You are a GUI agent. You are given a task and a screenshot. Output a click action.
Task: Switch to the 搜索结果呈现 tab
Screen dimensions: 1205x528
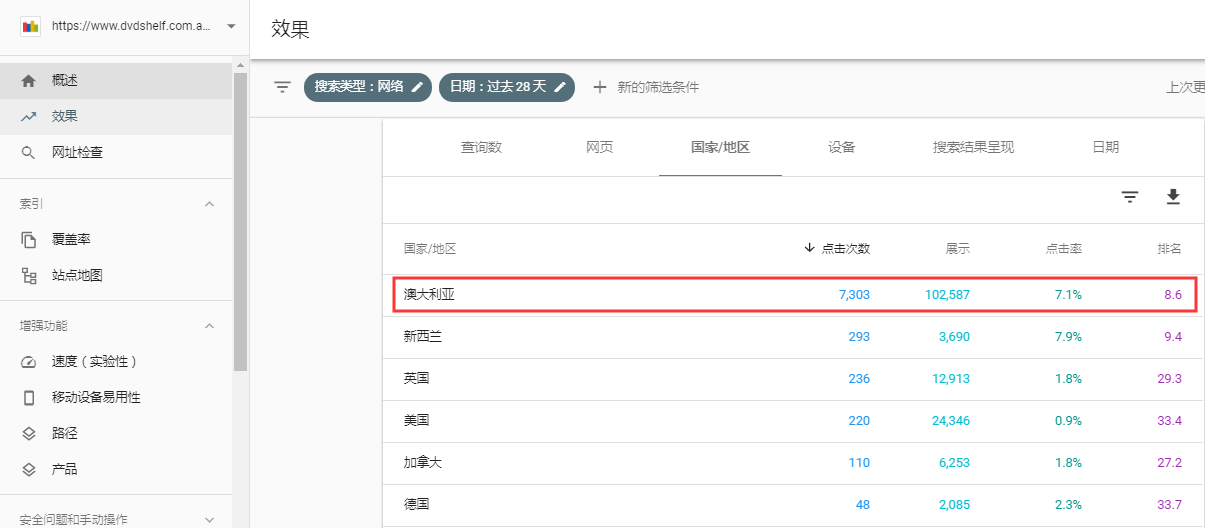pyautogui.click(x=973, y=147)
